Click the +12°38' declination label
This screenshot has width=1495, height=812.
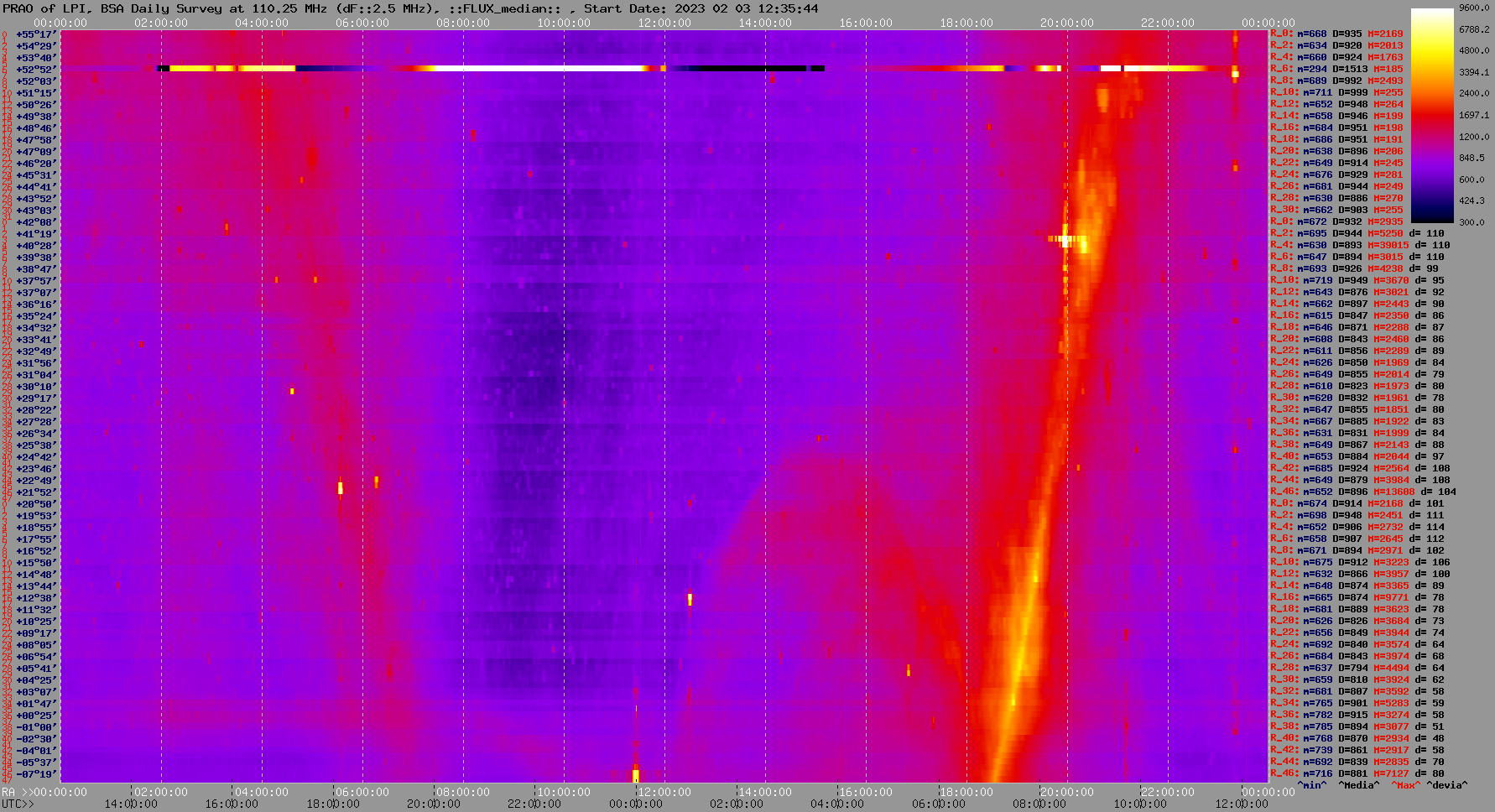(x=36, y=598)
